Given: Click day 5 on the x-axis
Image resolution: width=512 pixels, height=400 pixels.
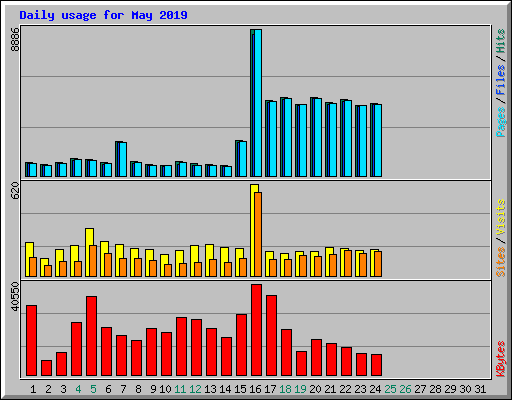Looking at the screenshot, I should pyautogui.click(x=93, y=389).
